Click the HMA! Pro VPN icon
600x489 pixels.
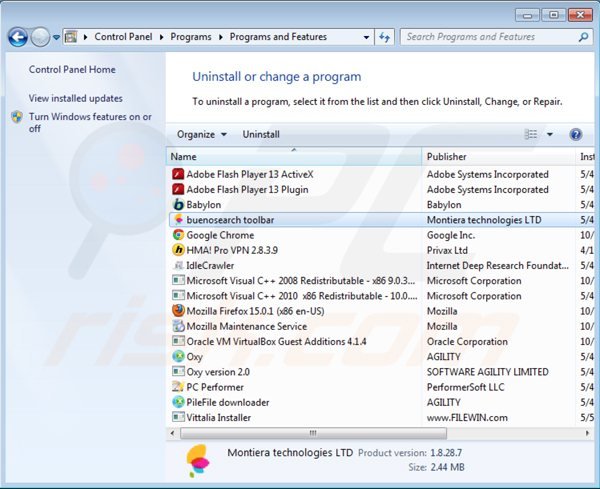(x=178, y=250)
